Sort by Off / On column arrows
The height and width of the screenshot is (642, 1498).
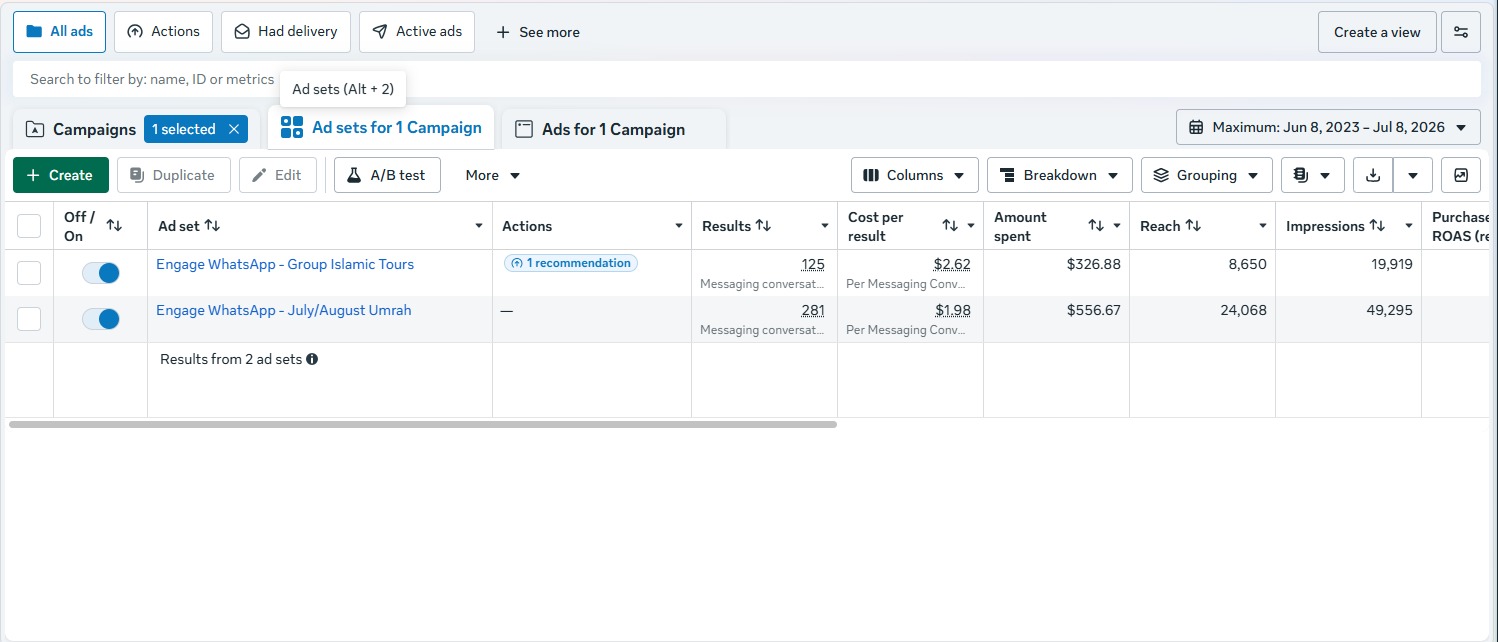114,226
